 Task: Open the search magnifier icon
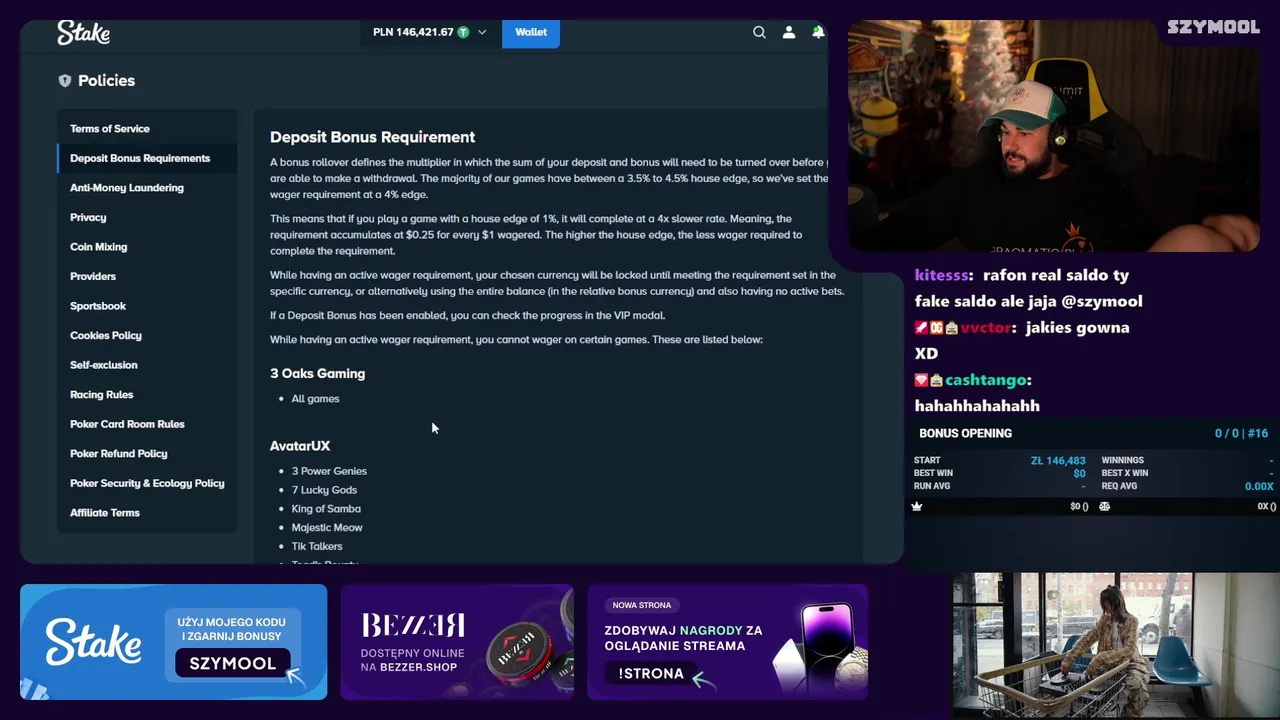click(x=759, y=32)
